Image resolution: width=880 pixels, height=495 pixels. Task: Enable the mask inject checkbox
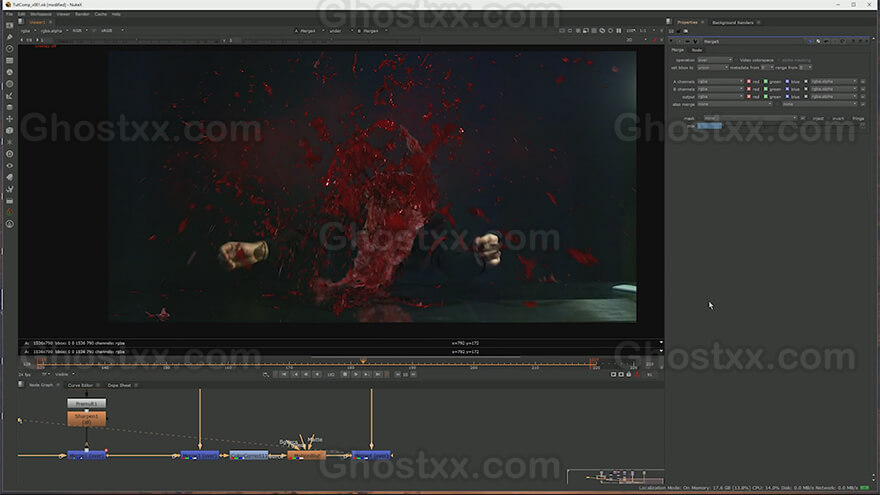[x=809, y=118]
